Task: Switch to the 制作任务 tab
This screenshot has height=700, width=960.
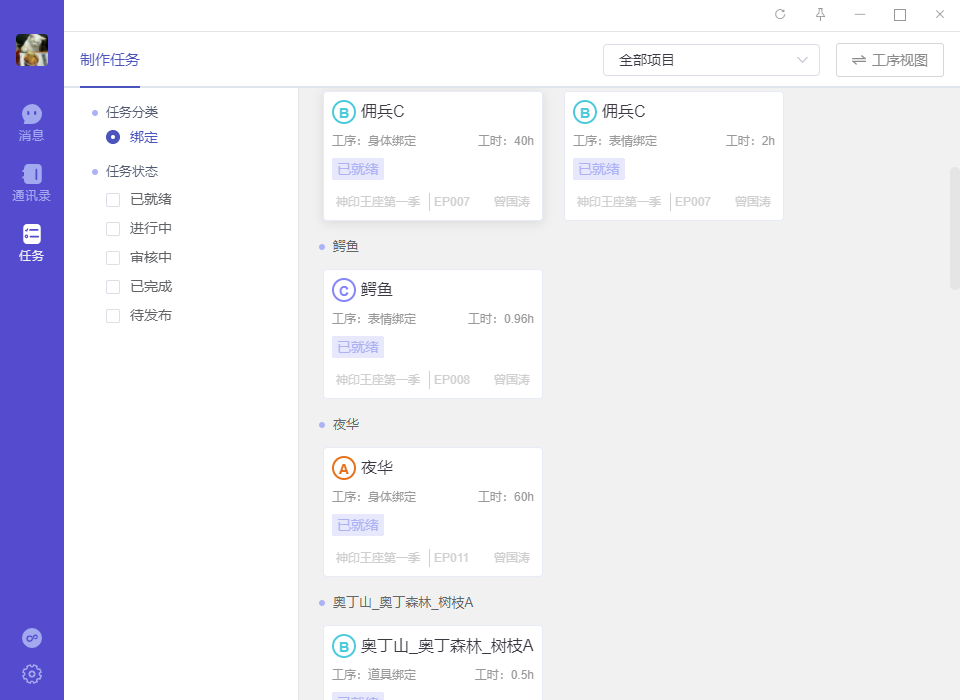Action: 110,60
